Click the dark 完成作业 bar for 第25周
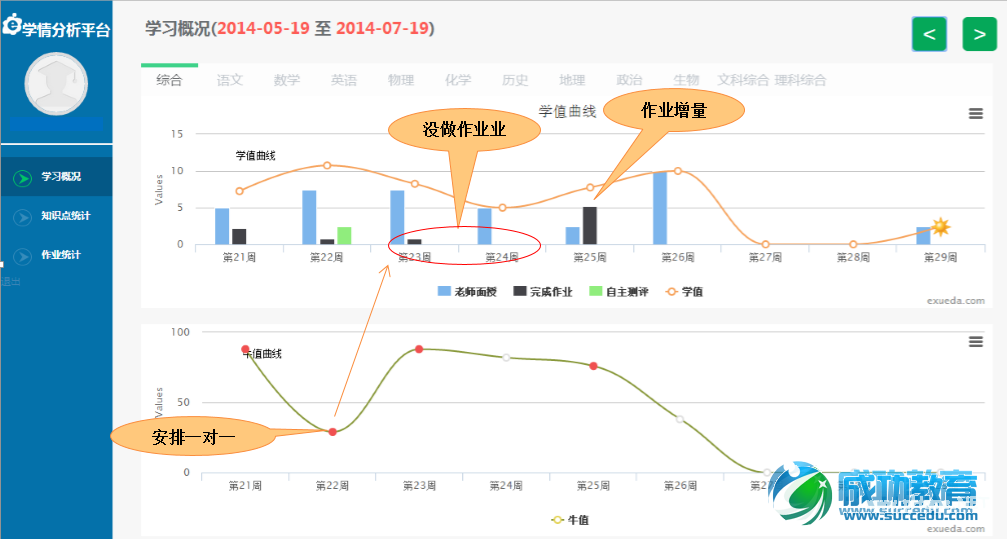 click(x=590, y=225)
